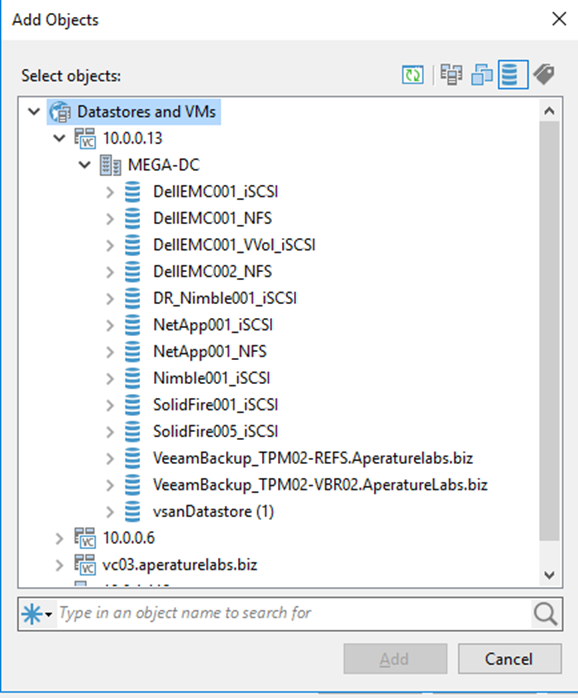The width and height of the screenshot is (578, 698).
Task: Click the DellEMC002_NFS datastore icon
Action: point(132,272)
